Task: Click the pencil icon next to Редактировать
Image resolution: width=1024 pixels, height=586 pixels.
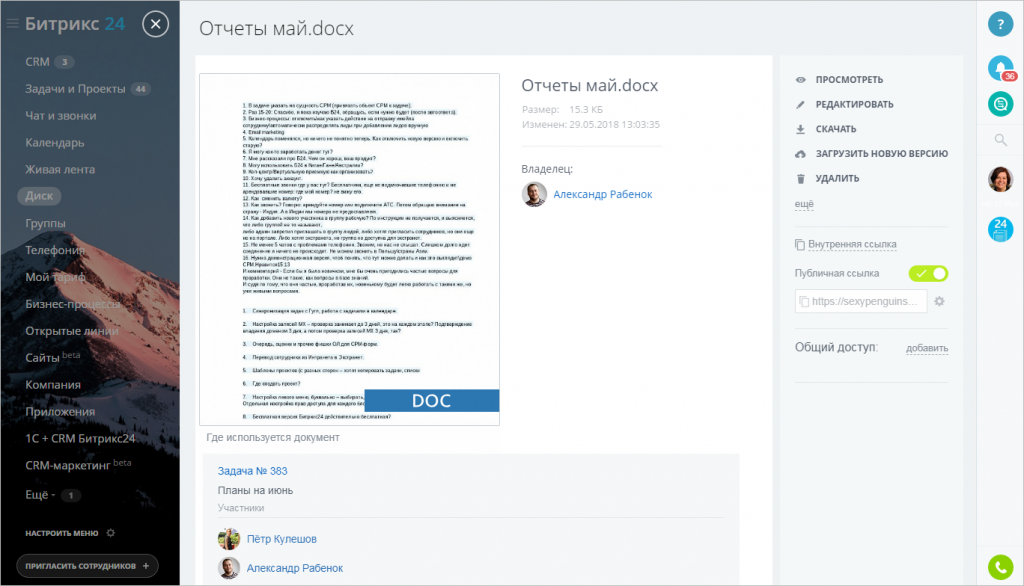Action: 801,105
